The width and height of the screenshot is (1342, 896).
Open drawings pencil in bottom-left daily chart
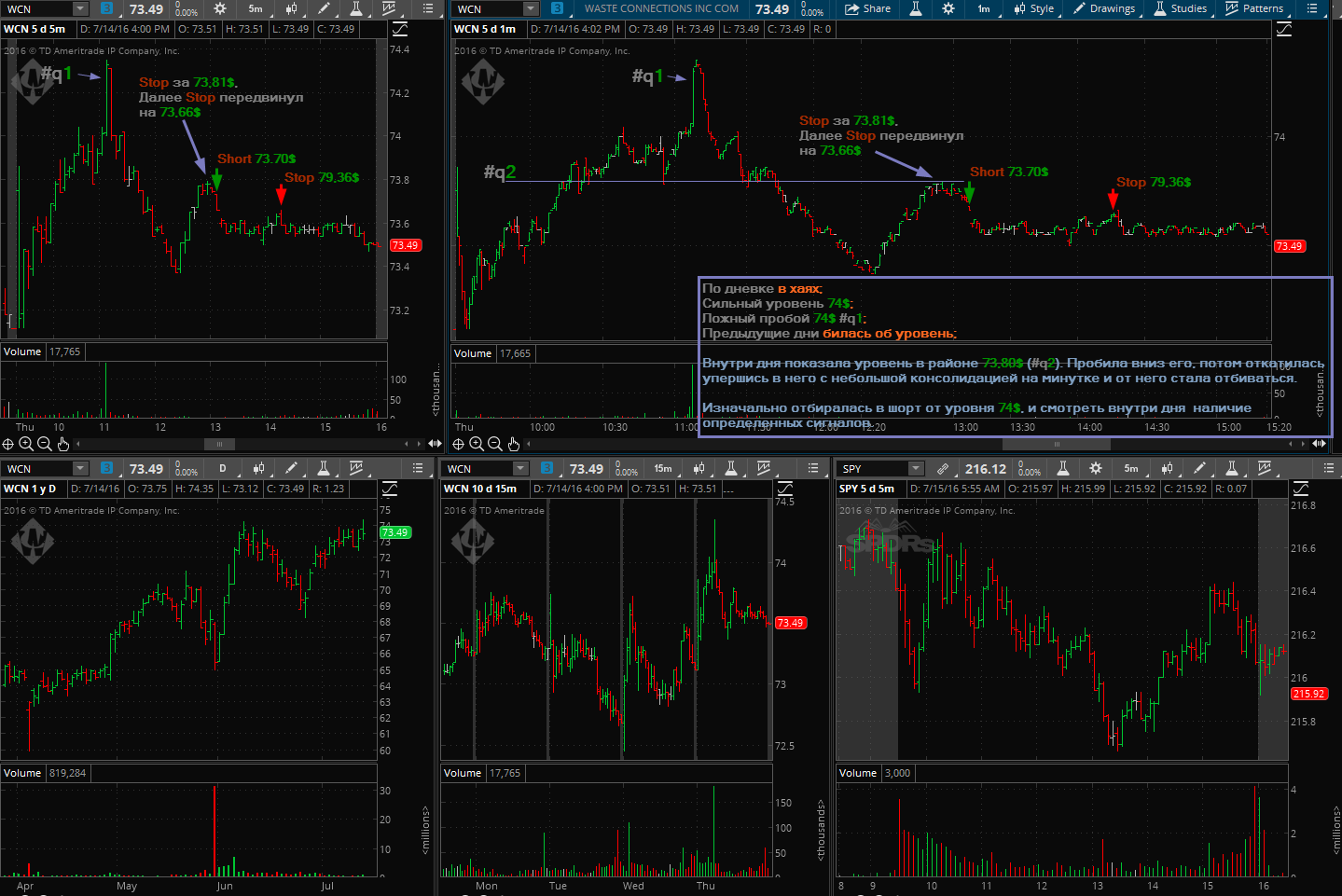coord(291,468)
